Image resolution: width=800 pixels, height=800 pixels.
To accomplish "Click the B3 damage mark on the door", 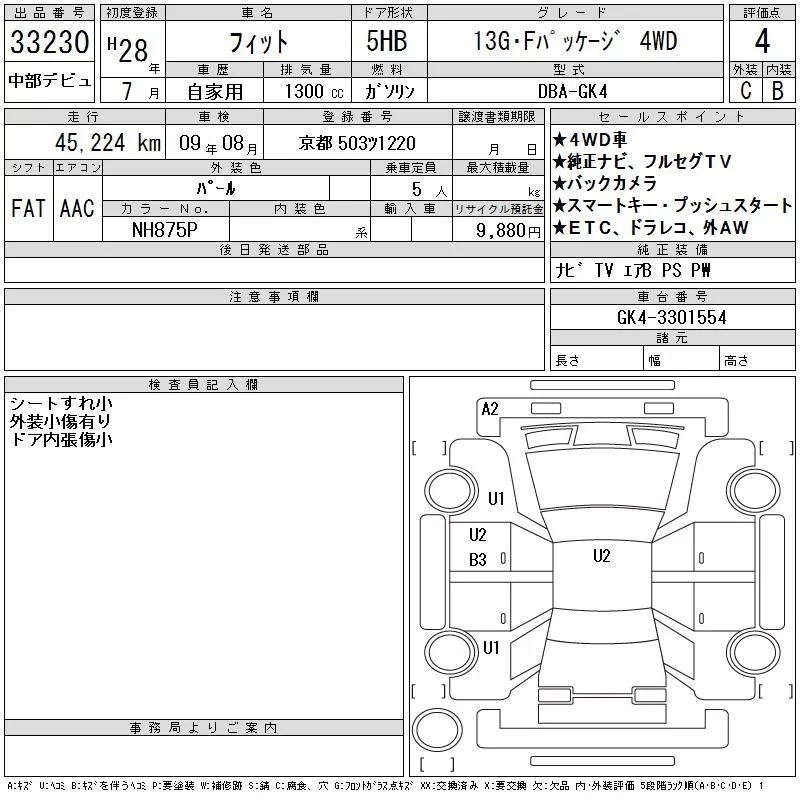I will pos(478,561).
